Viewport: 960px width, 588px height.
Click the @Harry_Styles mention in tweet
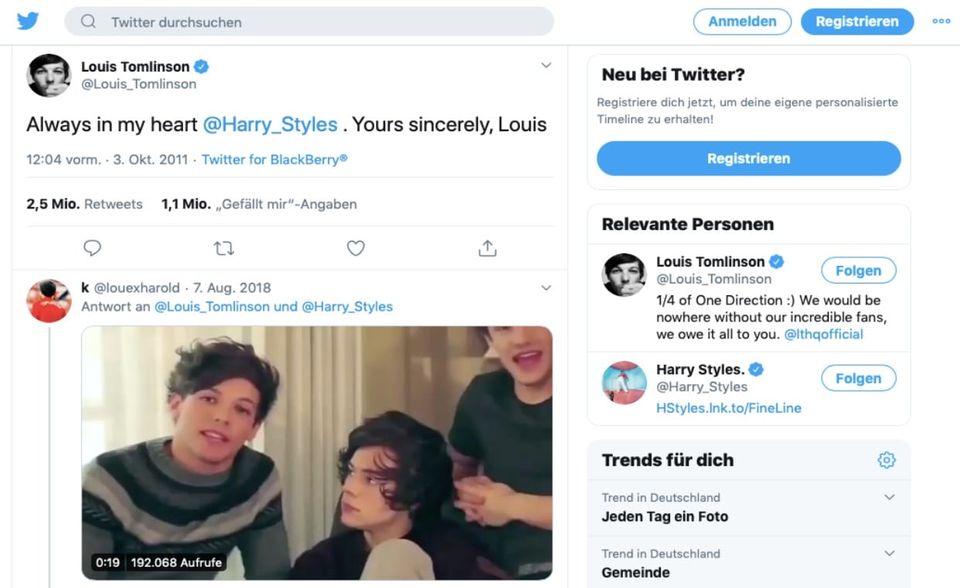point(270,125)
